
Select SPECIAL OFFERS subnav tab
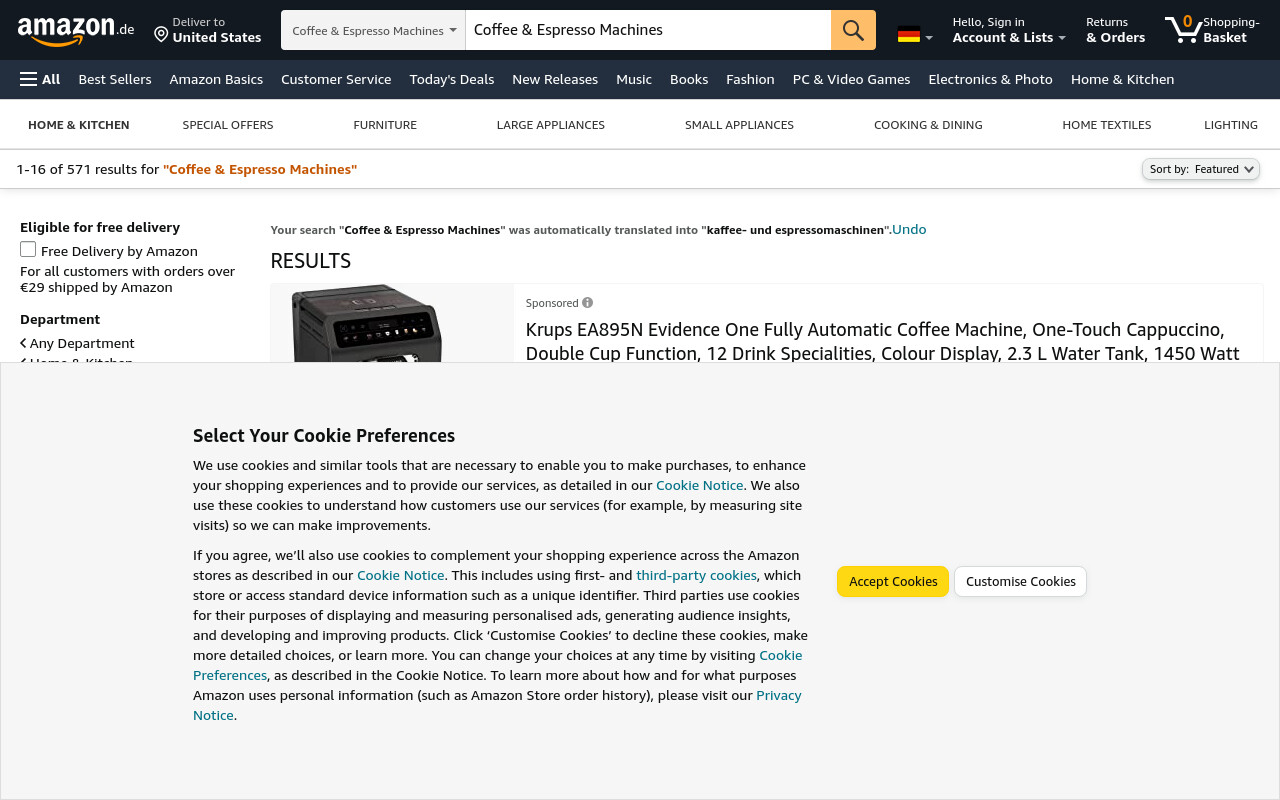(228, 125)
